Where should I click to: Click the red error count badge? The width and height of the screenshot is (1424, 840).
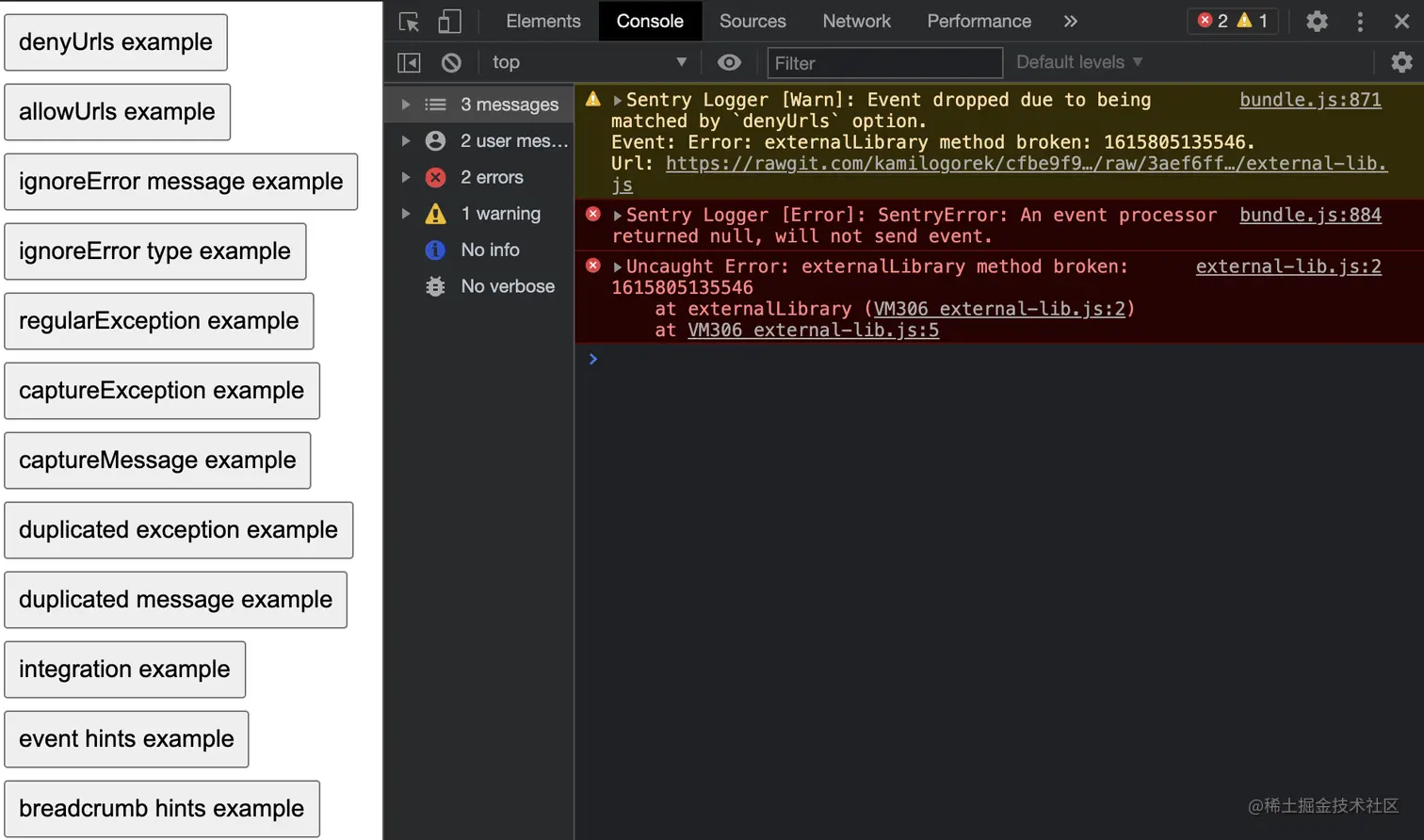(1213, 21)
